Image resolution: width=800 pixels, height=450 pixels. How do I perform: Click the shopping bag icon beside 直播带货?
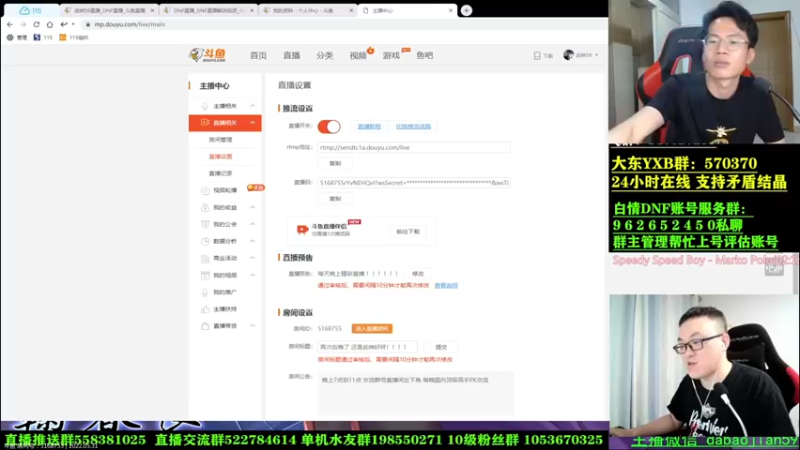tap(205, 326)
